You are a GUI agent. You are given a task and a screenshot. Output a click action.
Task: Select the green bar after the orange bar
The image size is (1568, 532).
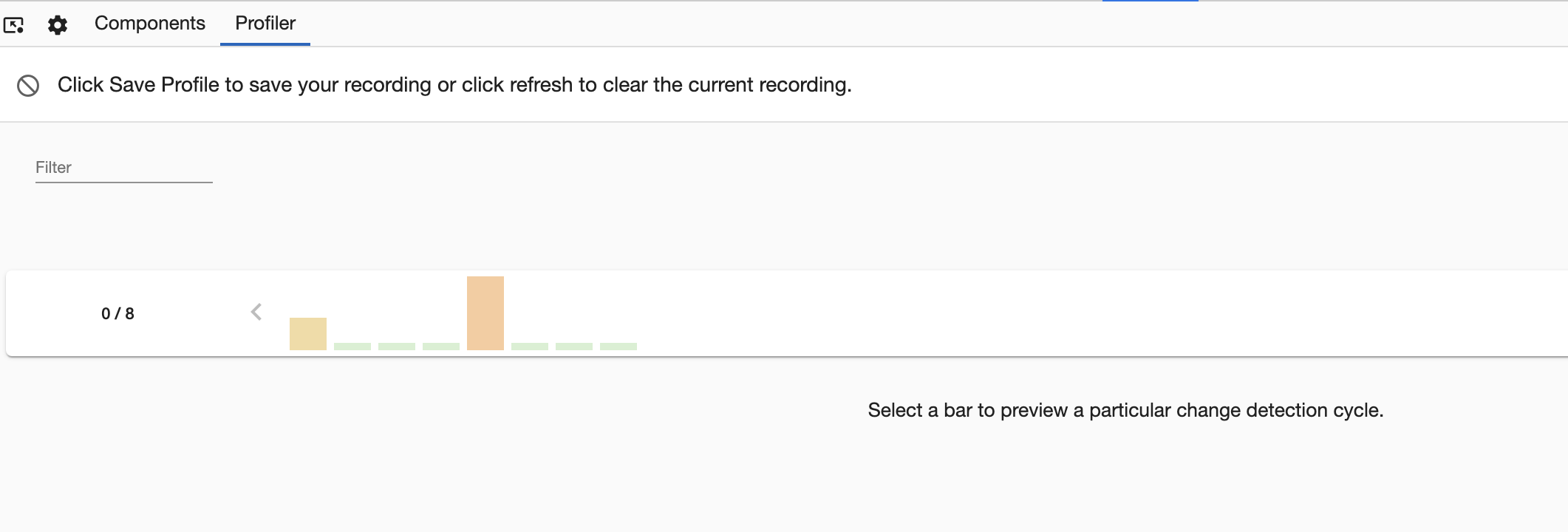[x=531, y=345]
